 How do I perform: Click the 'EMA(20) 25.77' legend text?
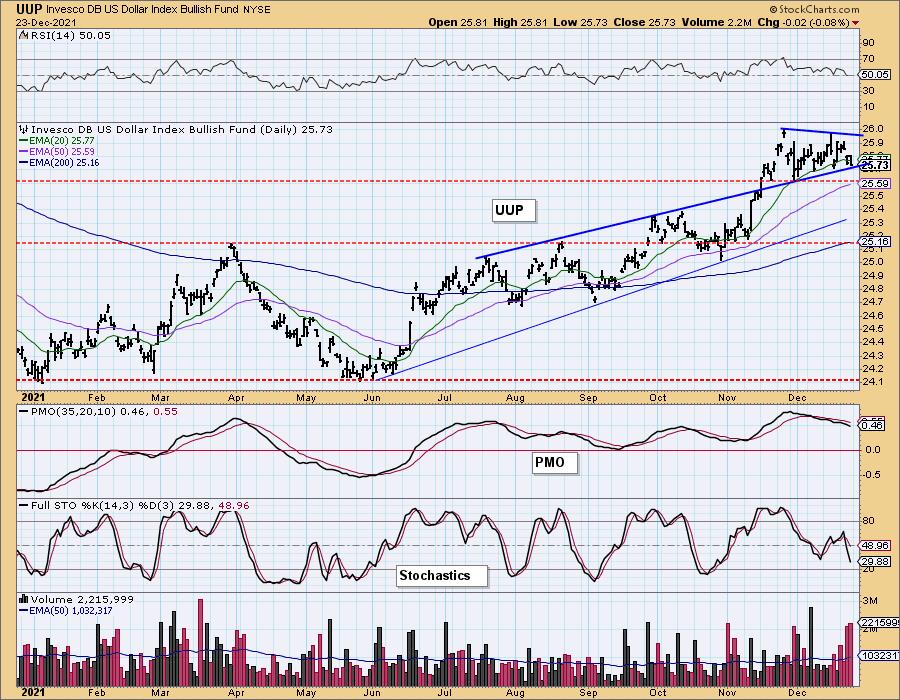[x=62, y=141]
